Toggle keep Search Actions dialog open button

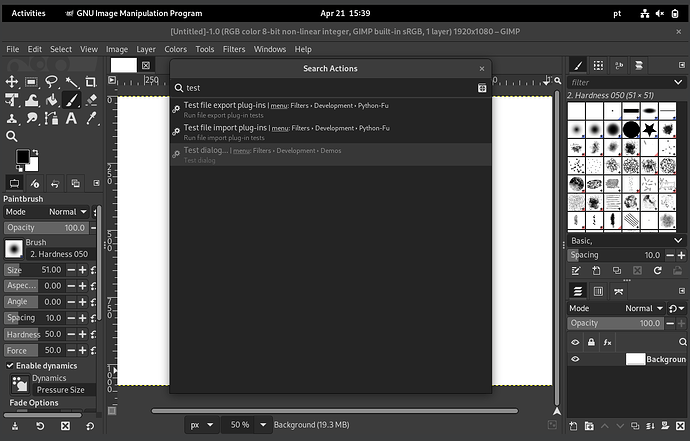[482, 88]
